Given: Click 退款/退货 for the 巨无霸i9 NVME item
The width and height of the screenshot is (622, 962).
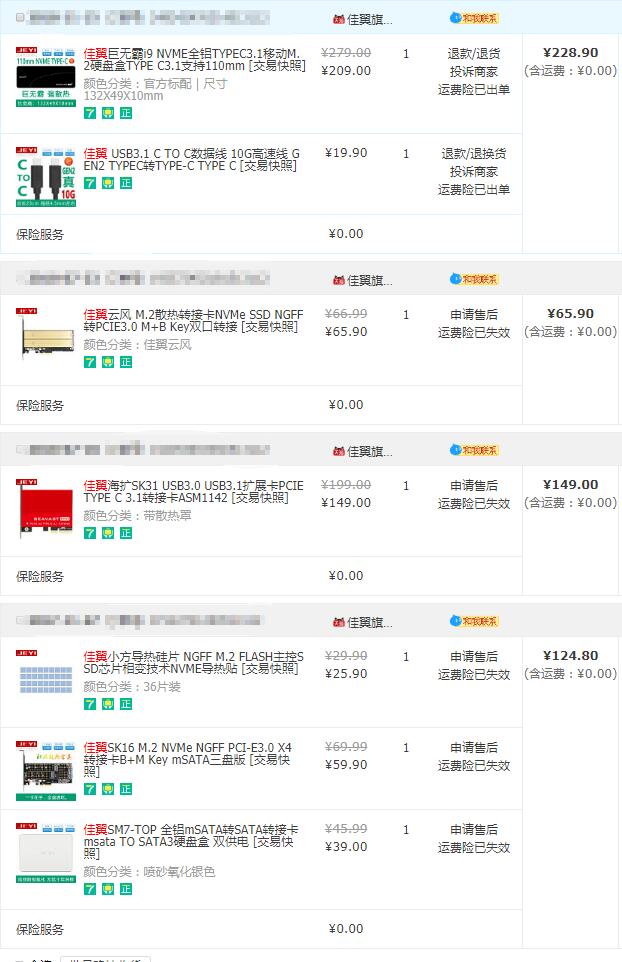Looking at the screenshot, I should 474,54.
